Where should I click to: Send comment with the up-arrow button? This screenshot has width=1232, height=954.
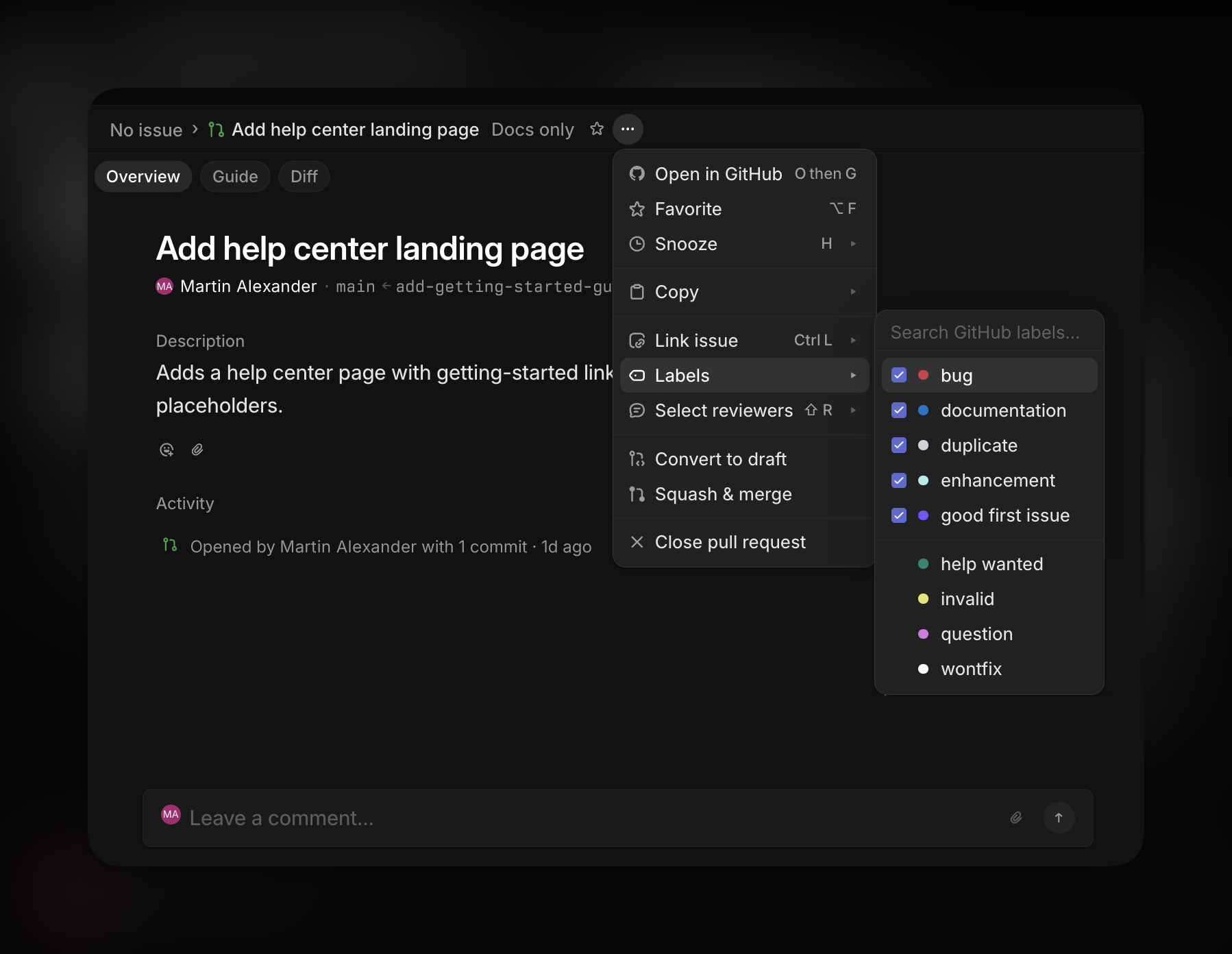coord(1059,818)
